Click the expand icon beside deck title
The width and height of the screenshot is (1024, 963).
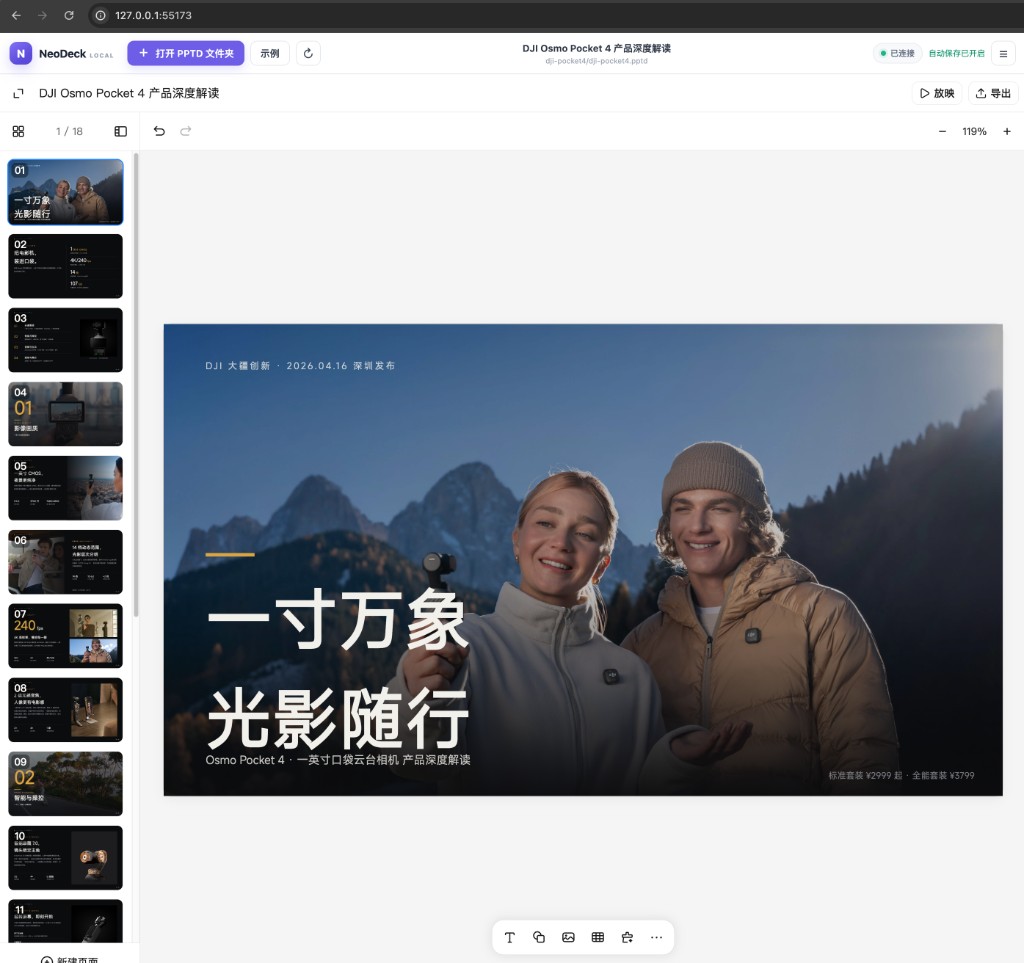point(18,93)
